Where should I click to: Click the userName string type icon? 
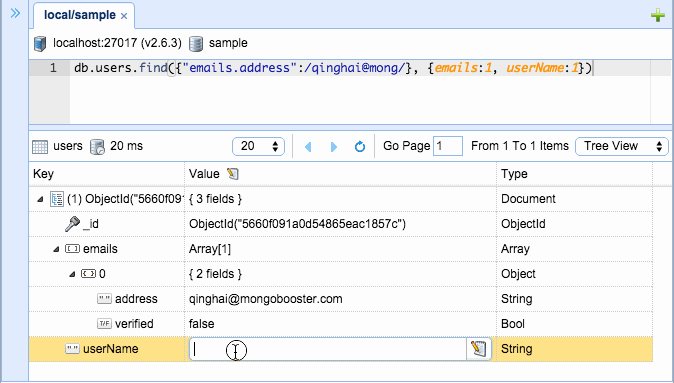tap(72, 349)
